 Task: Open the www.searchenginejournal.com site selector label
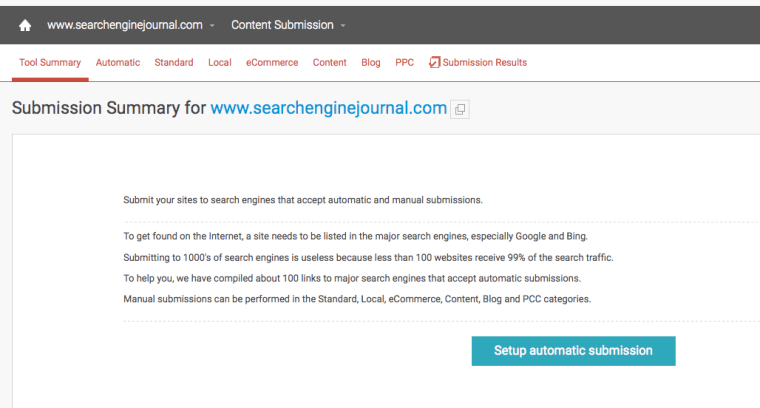click(125, 25)
